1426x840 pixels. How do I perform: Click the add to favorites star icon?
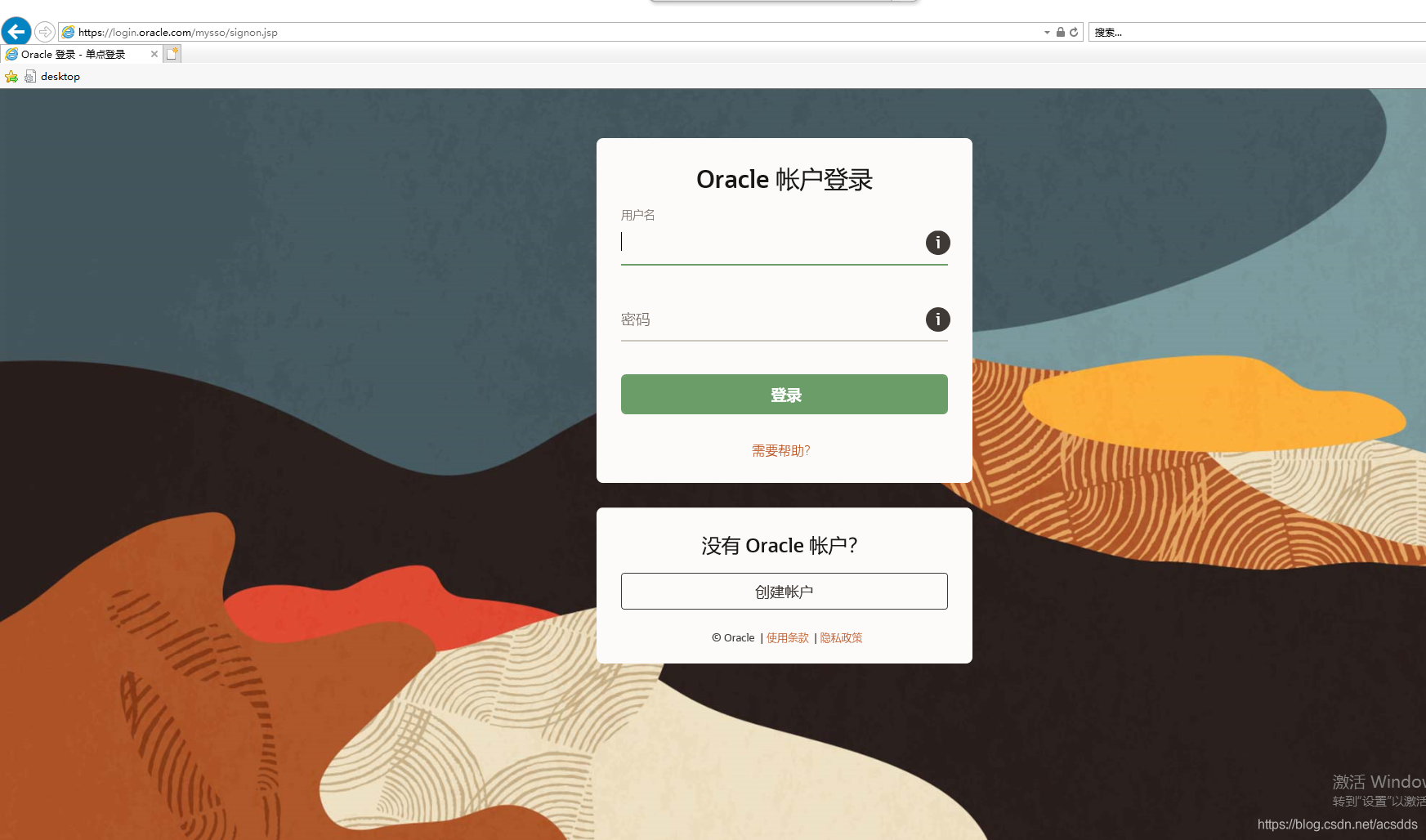[x=11, y=77]
